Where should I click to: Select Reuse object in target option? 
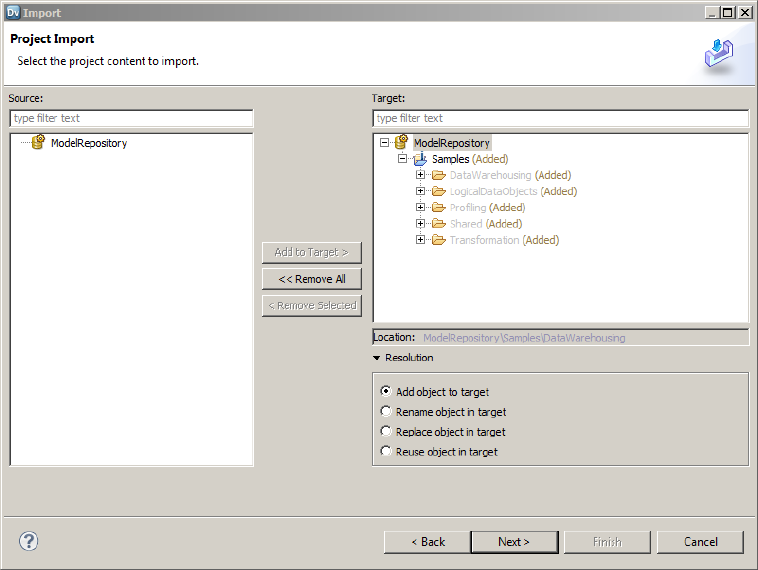[x=386, y=451]
